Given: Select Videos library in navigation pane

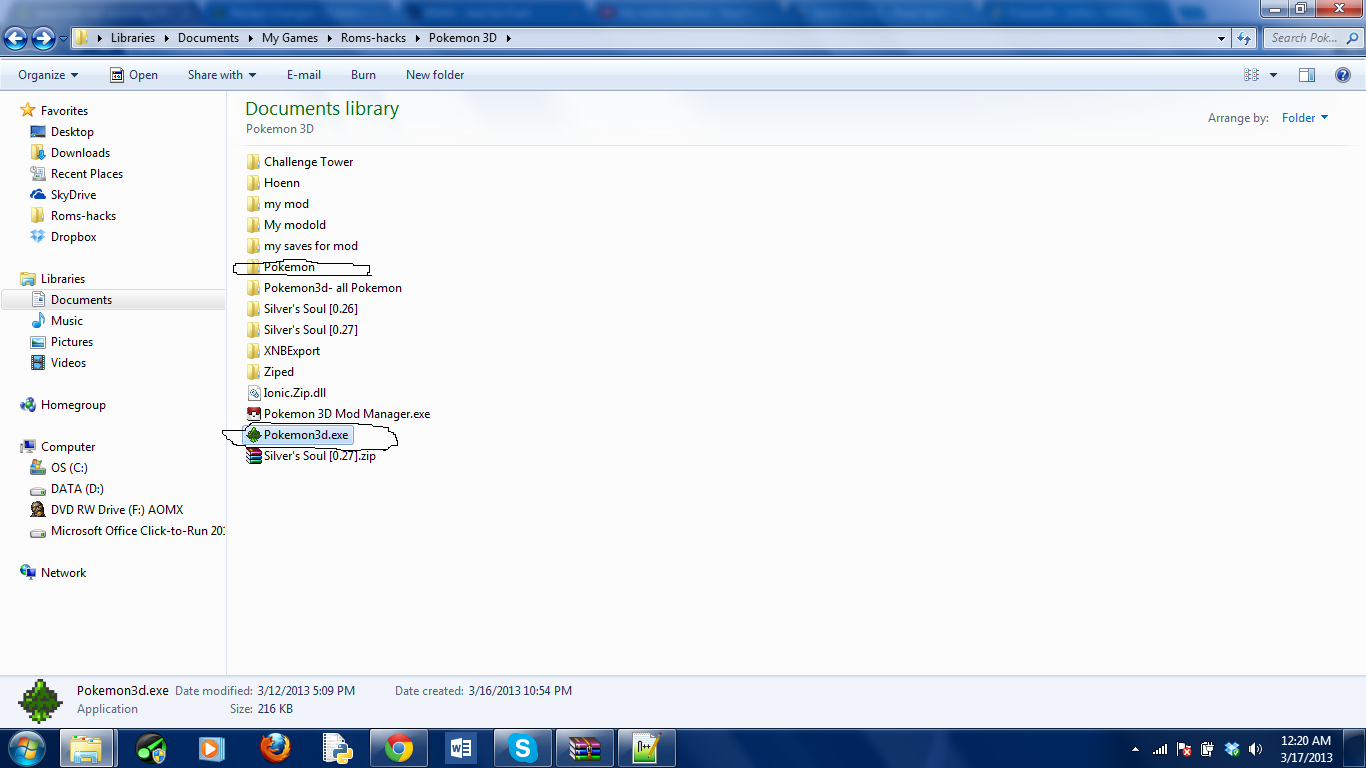Looking at the screenshot, I should coord(59,363).
